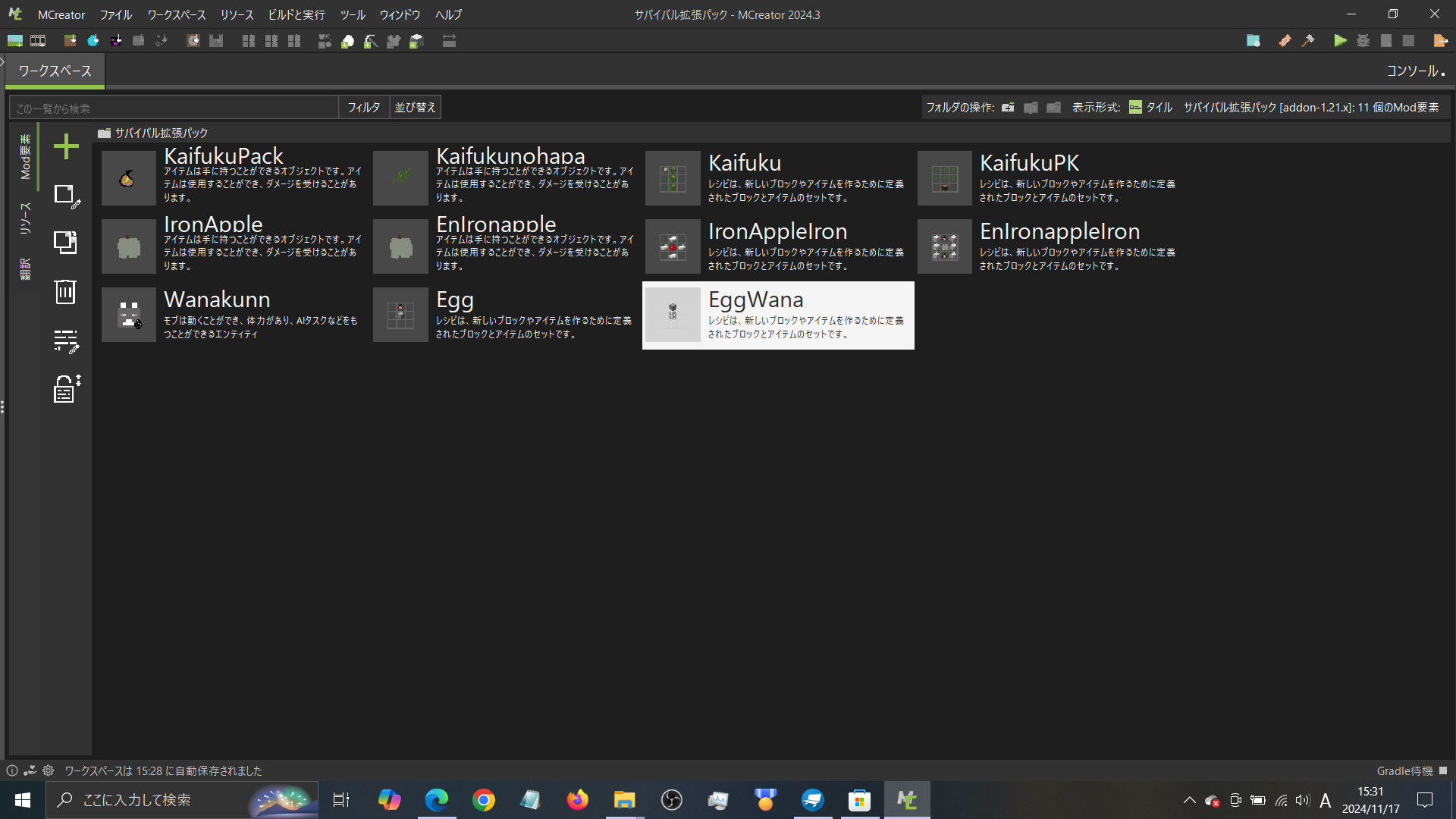1456x819 pixels.
Task: Import sound with the record disc toolbar icon
Action: tap(193, 41)
